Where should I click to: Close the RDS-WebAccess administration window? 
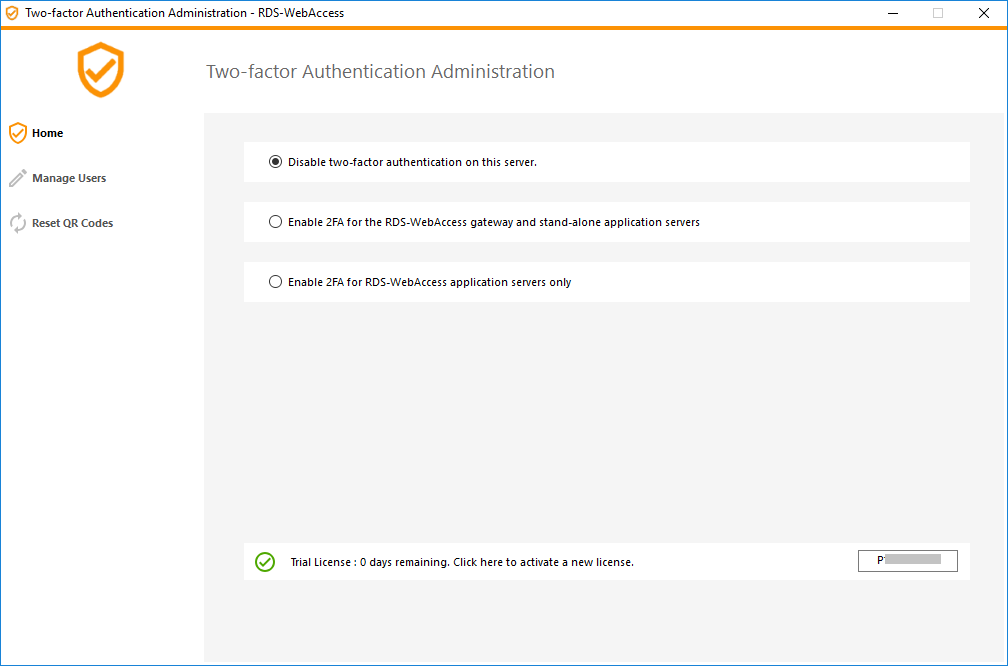984,13
